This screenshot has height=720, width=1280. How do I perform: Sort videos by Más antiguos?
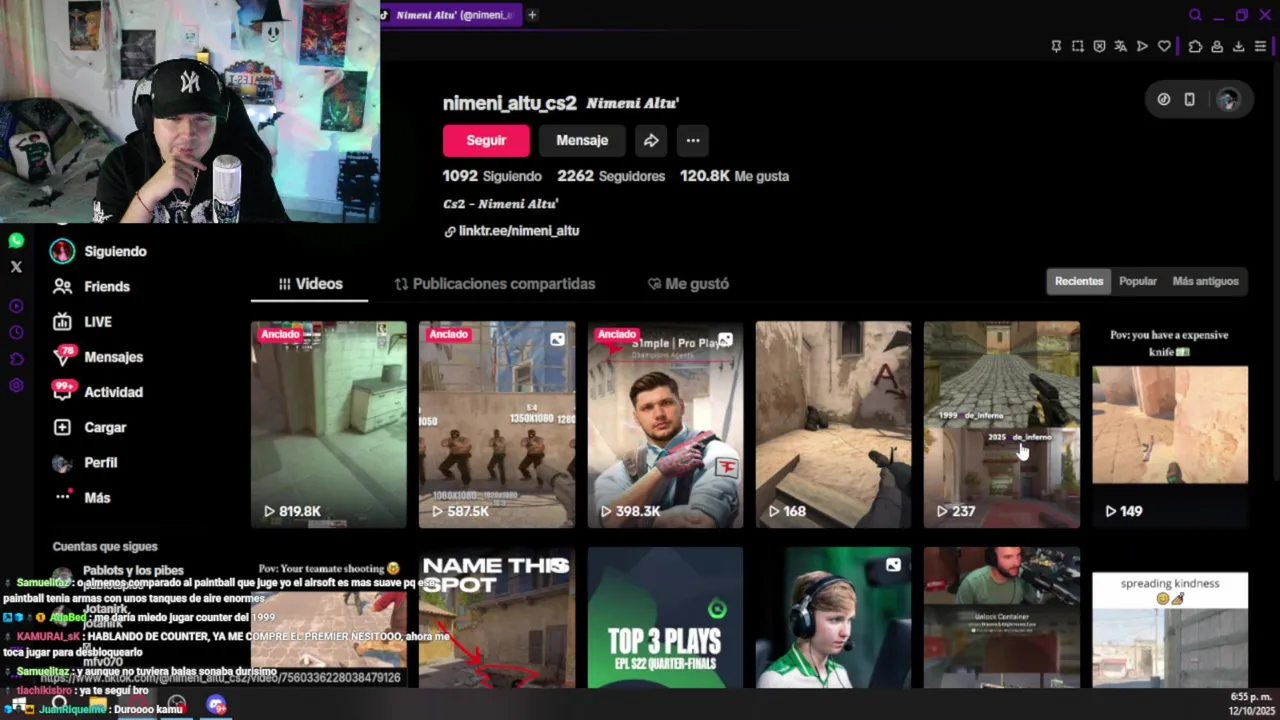coord(1205,281)
